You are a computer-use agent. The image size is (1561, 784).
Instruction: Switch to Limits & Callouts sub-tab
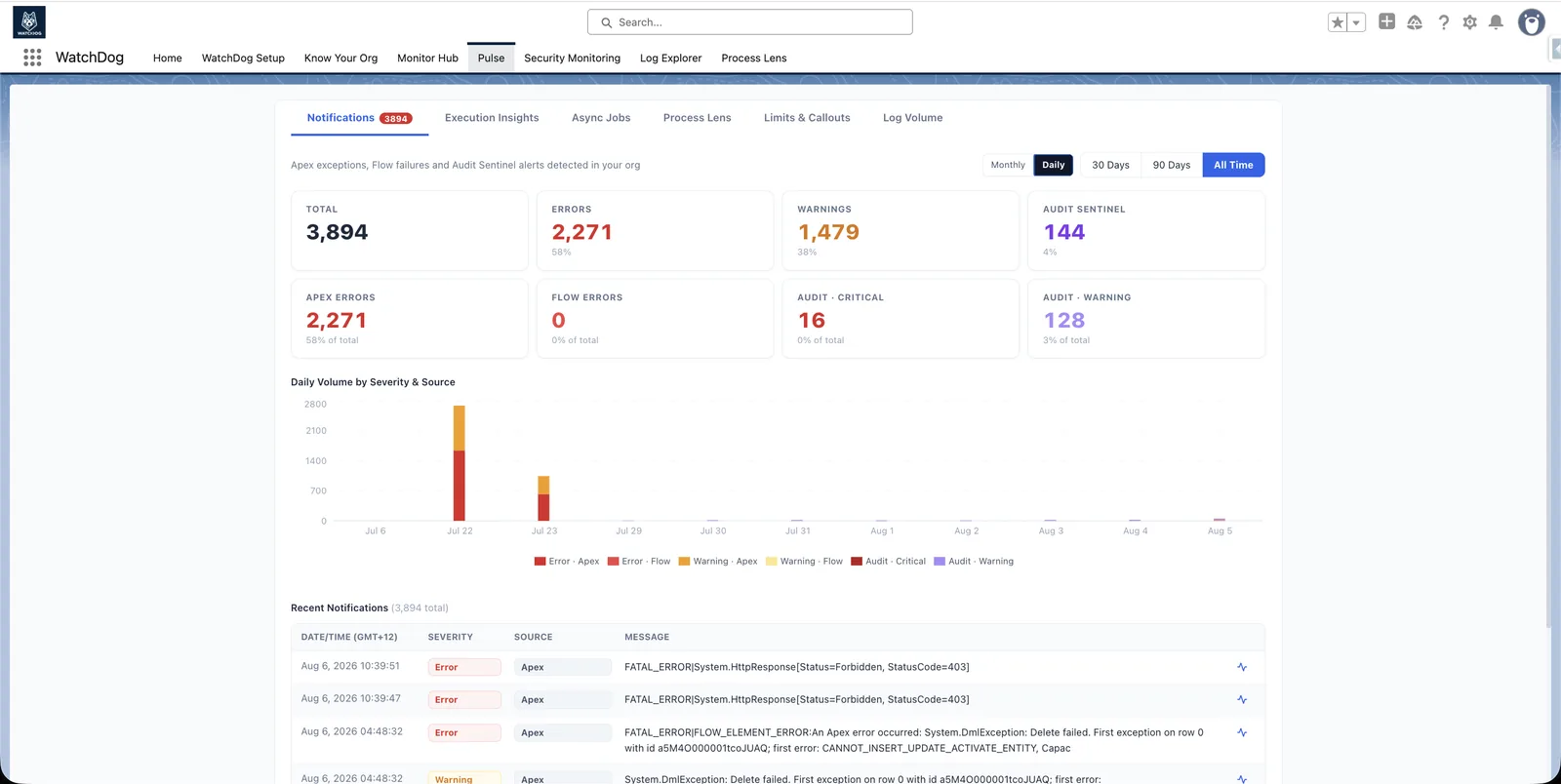pyautogui.click(x=807, y=118)
